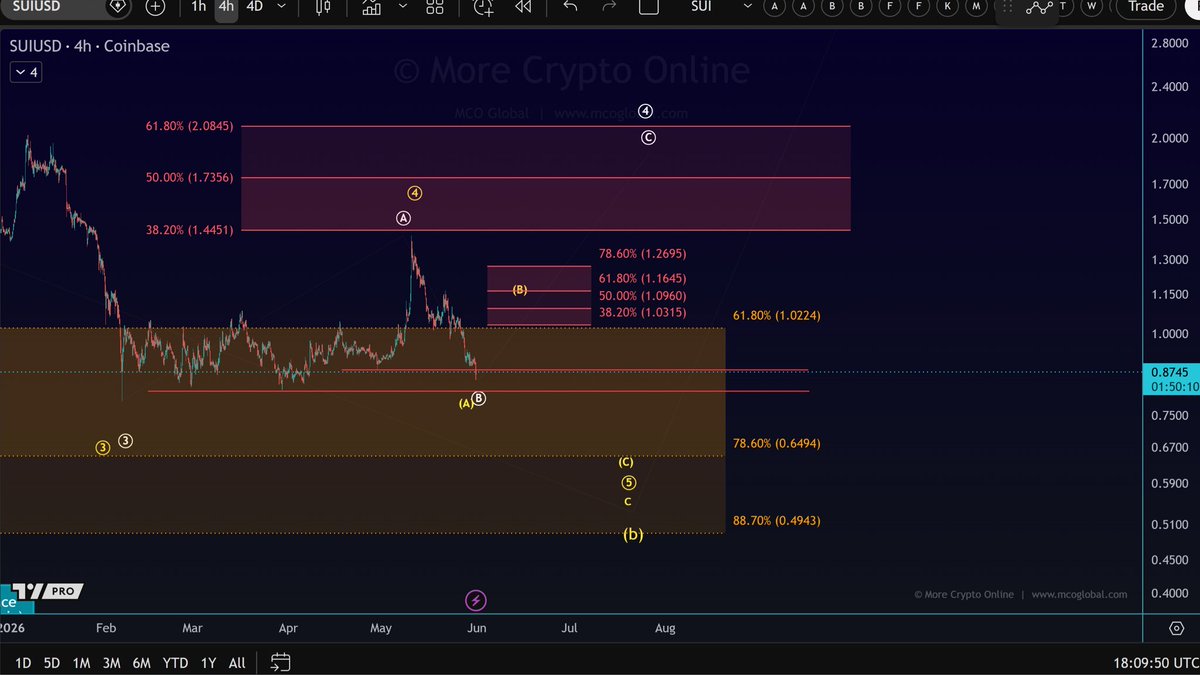Switch to the 1h timeframe
This screenshot has width=1200, height=675.
point(199,7)
